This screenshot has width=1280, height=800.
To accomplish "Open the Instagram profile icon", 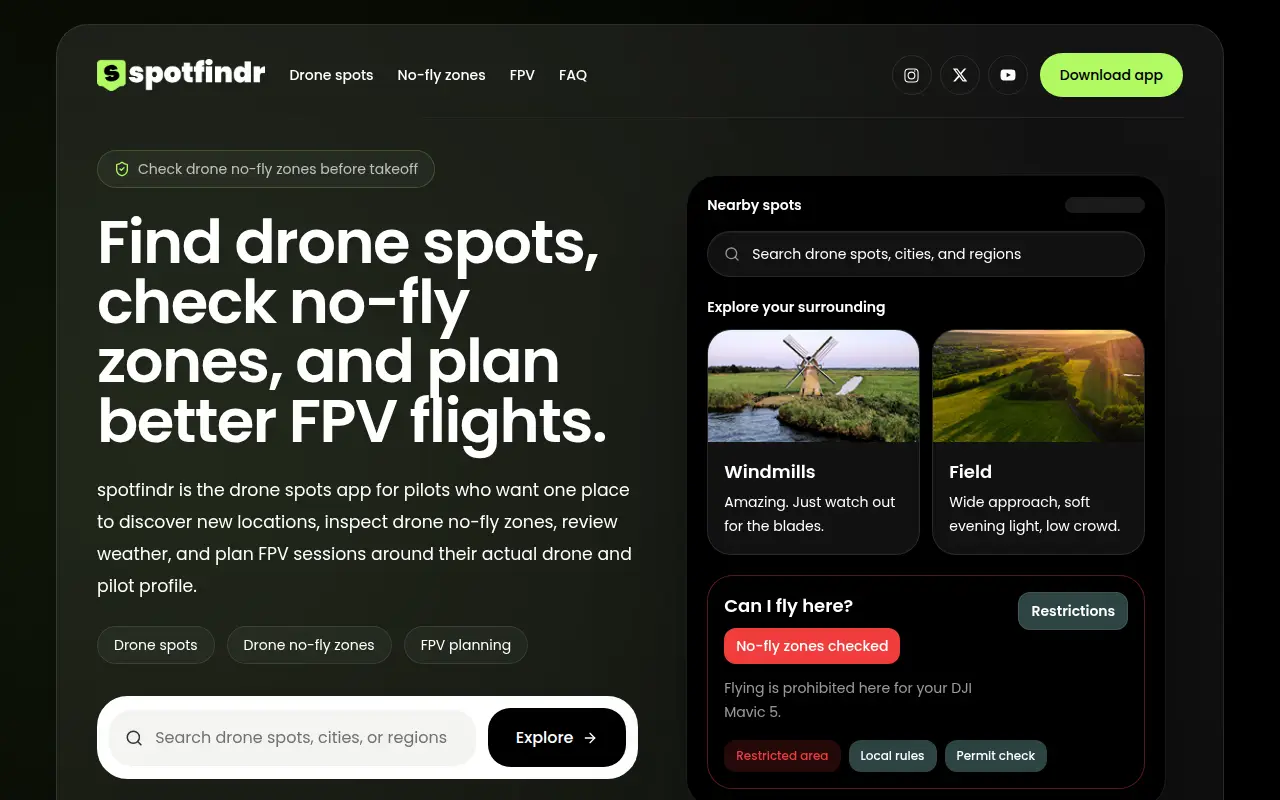I will tap(912, 75).
